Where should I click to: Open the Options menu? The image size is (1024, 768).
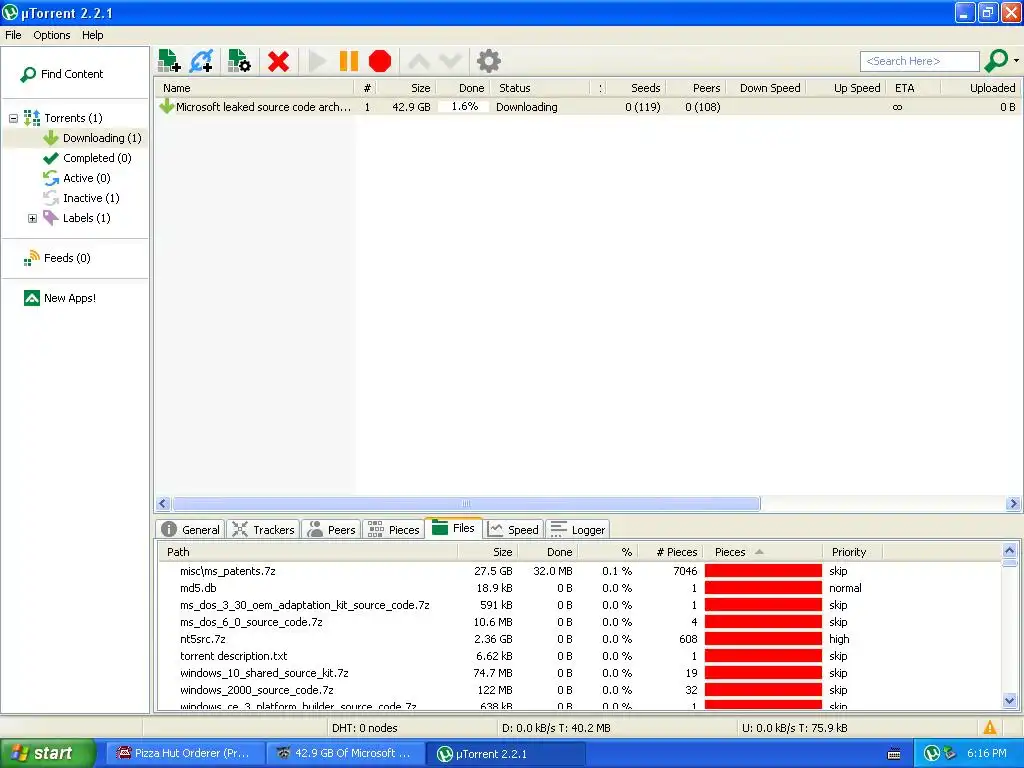[x=52, y=35]
